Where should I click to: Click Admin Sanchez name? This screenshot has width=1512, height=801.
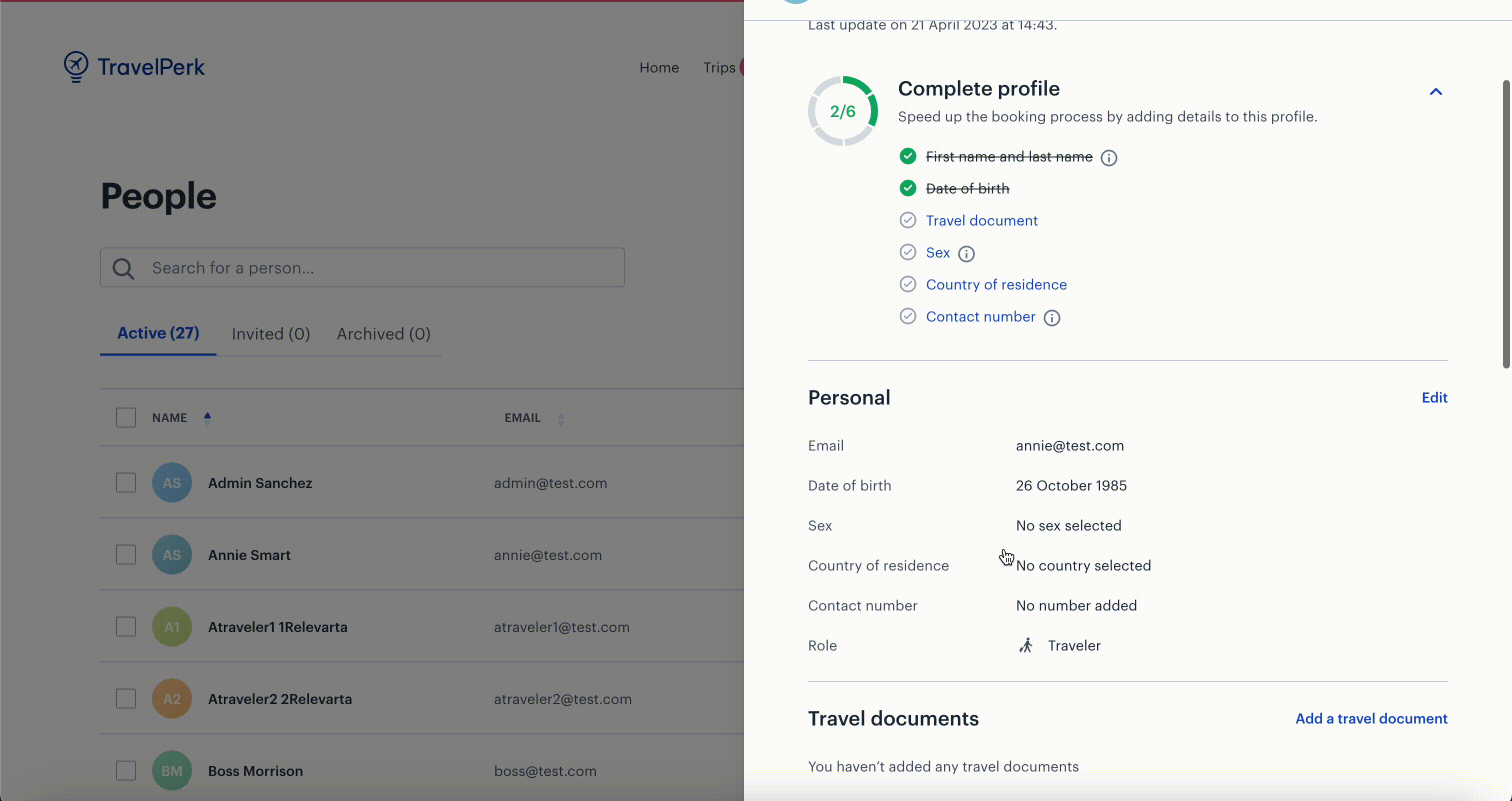260,483
